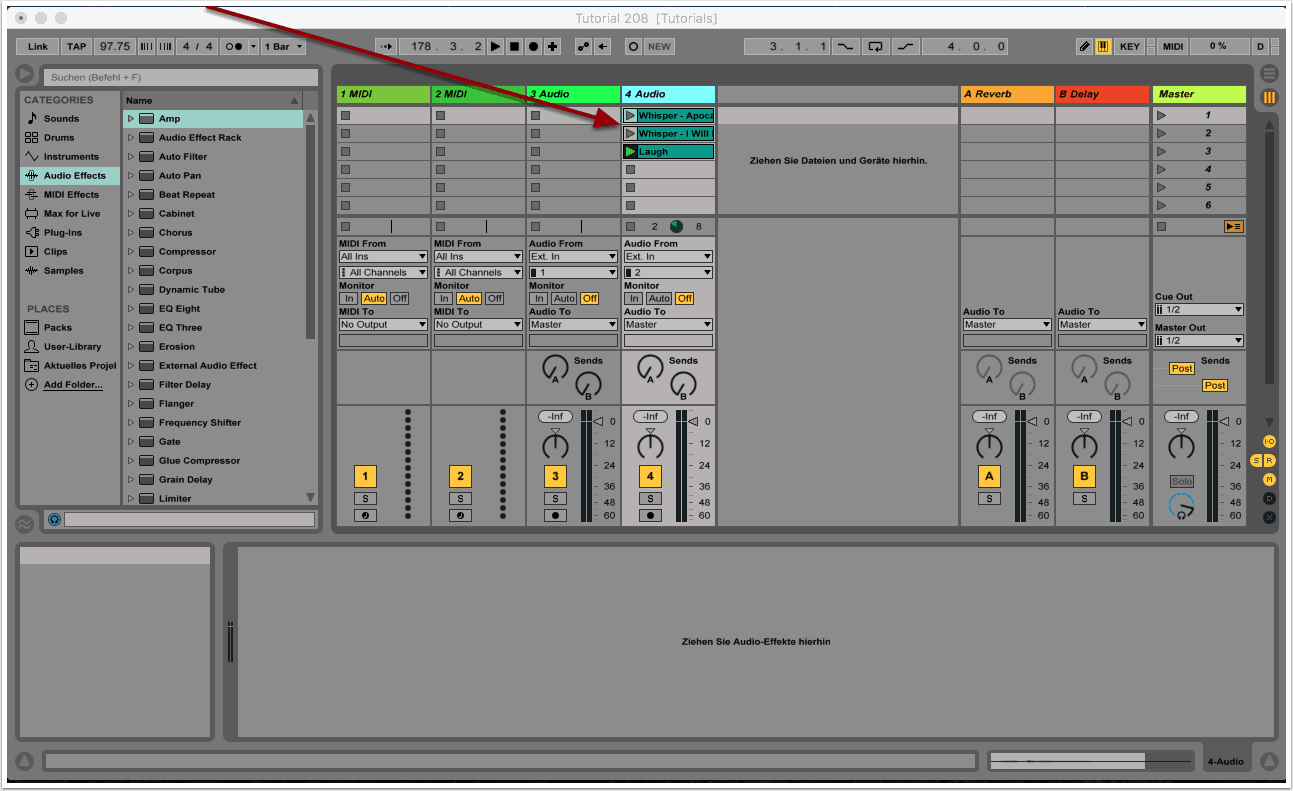Launch the Laugh clip in track 4

pos(630,152)
